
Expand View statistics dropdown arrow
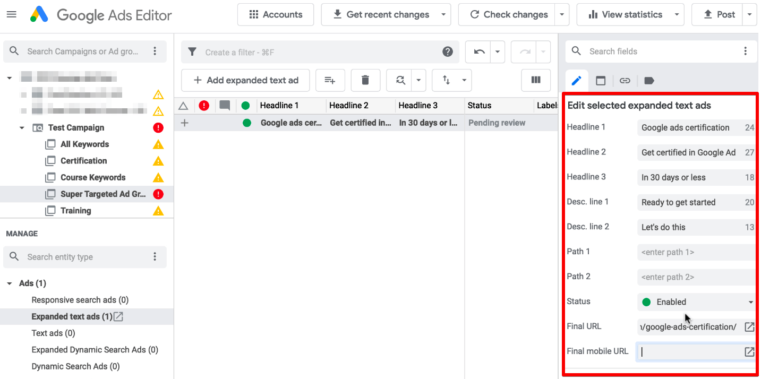(x=677, y=15)
